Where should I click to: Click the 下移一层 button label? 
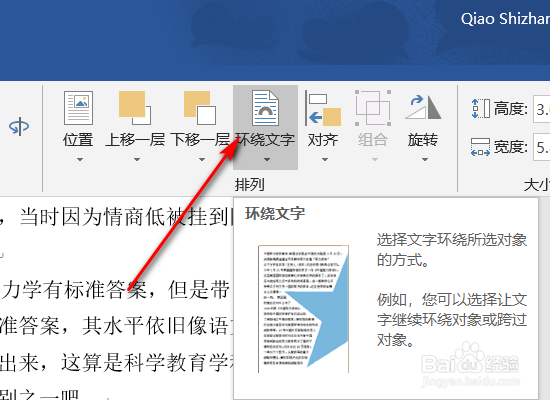click(x=200, y=140)
